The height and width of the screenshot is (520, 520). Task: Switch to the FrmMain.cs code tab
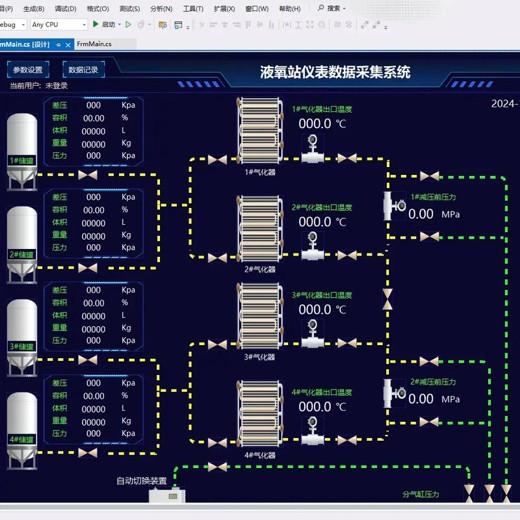[94, 44]
